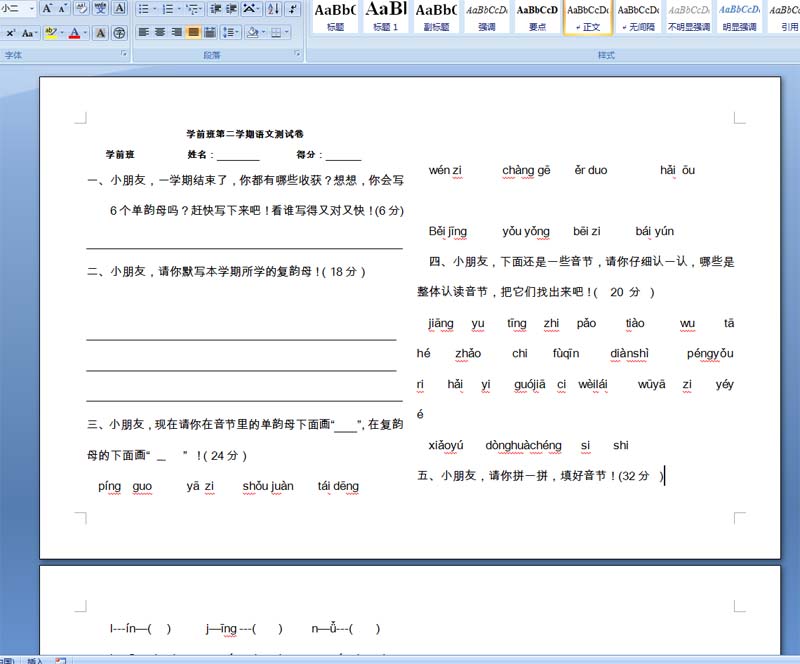
Task: Click the pinyin word 'péngyǒu'
Action: coord(710,354)
